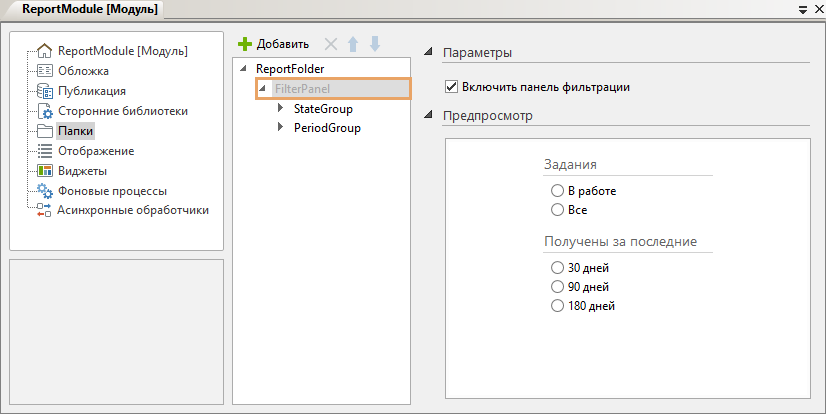Click the Сторонние библиотеки icon
The height and width of the screenshot is (414, 826).
(44, 111)
